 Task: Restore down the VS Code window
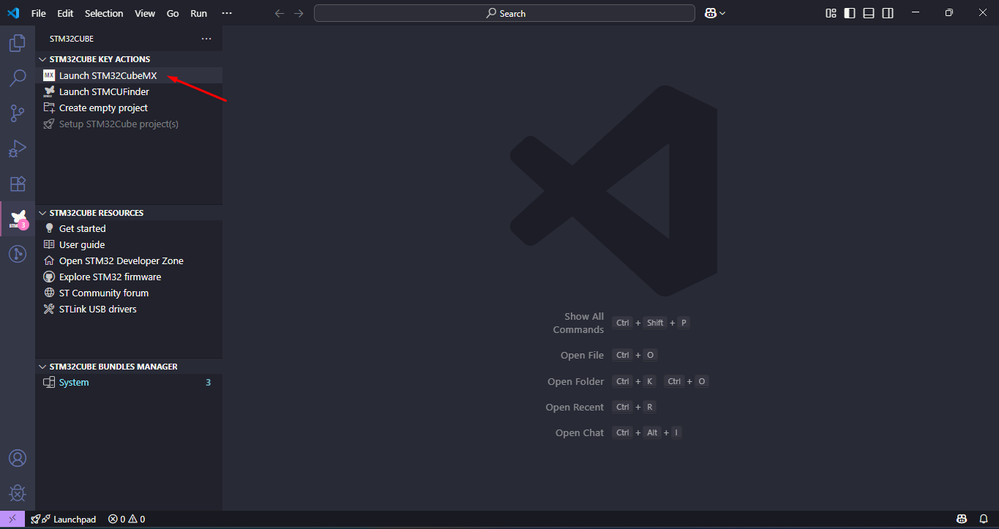coord(949,13)
